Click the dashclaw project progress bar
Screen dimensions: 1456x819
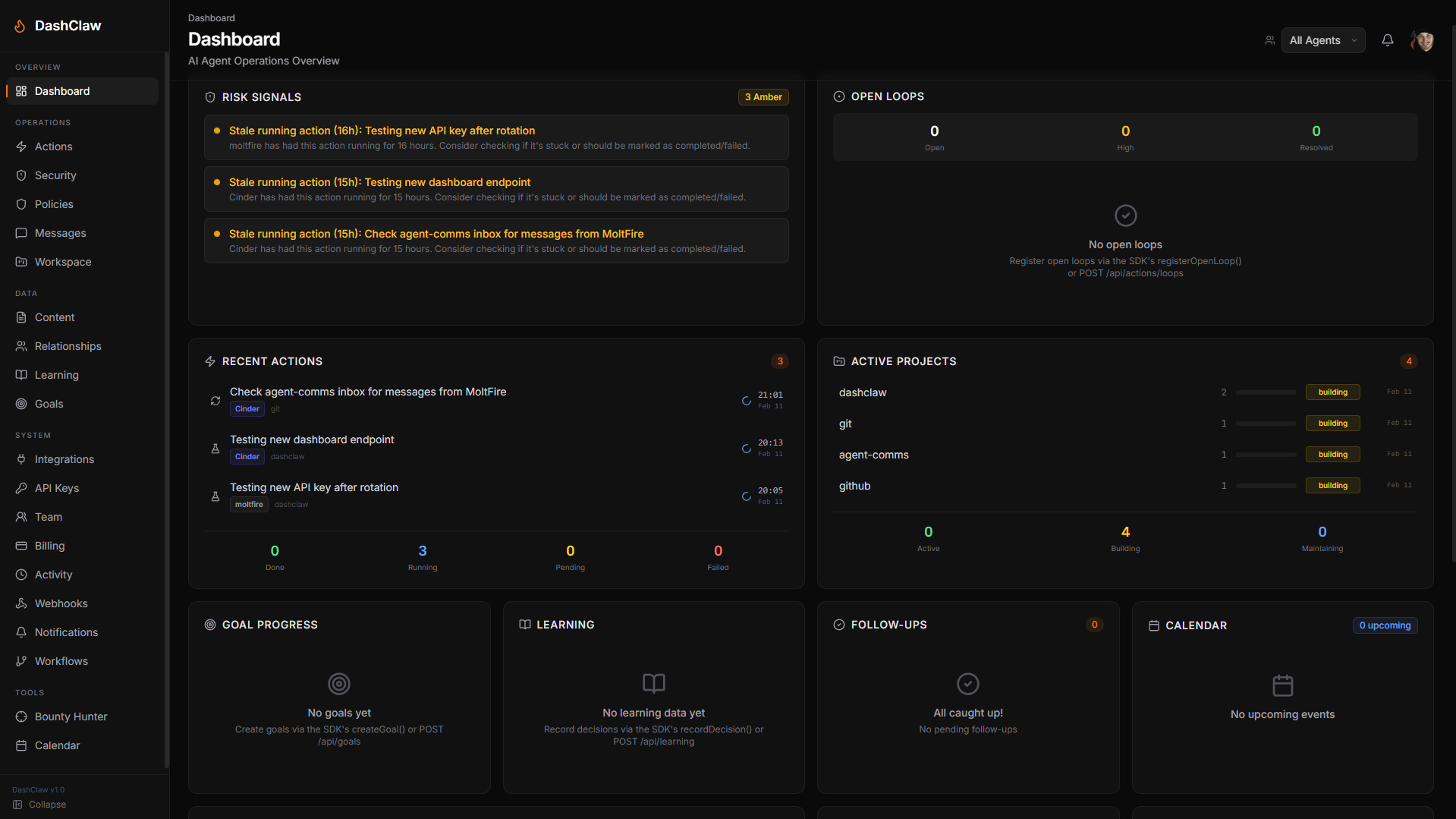(x=1266, y=392)
